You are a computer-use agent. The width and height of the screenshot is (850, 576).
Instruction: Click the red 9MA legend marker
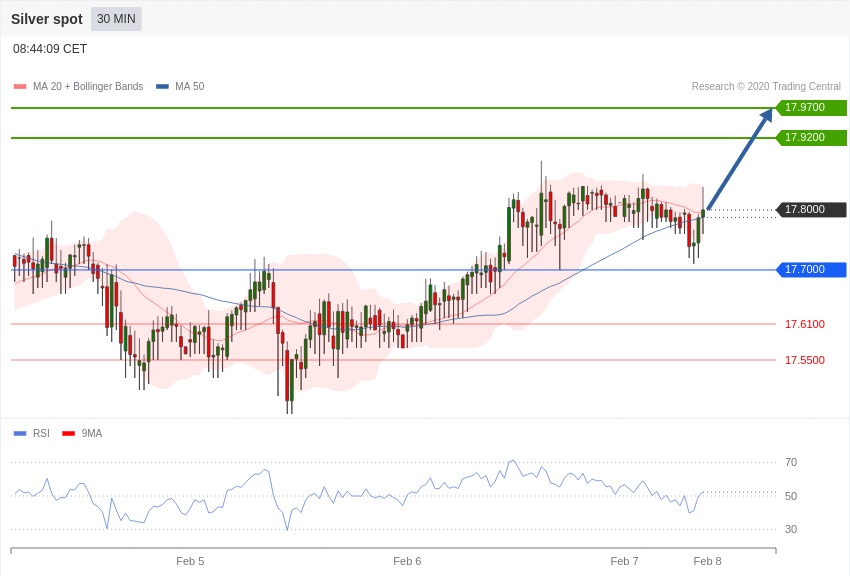(x=68, y=433)
